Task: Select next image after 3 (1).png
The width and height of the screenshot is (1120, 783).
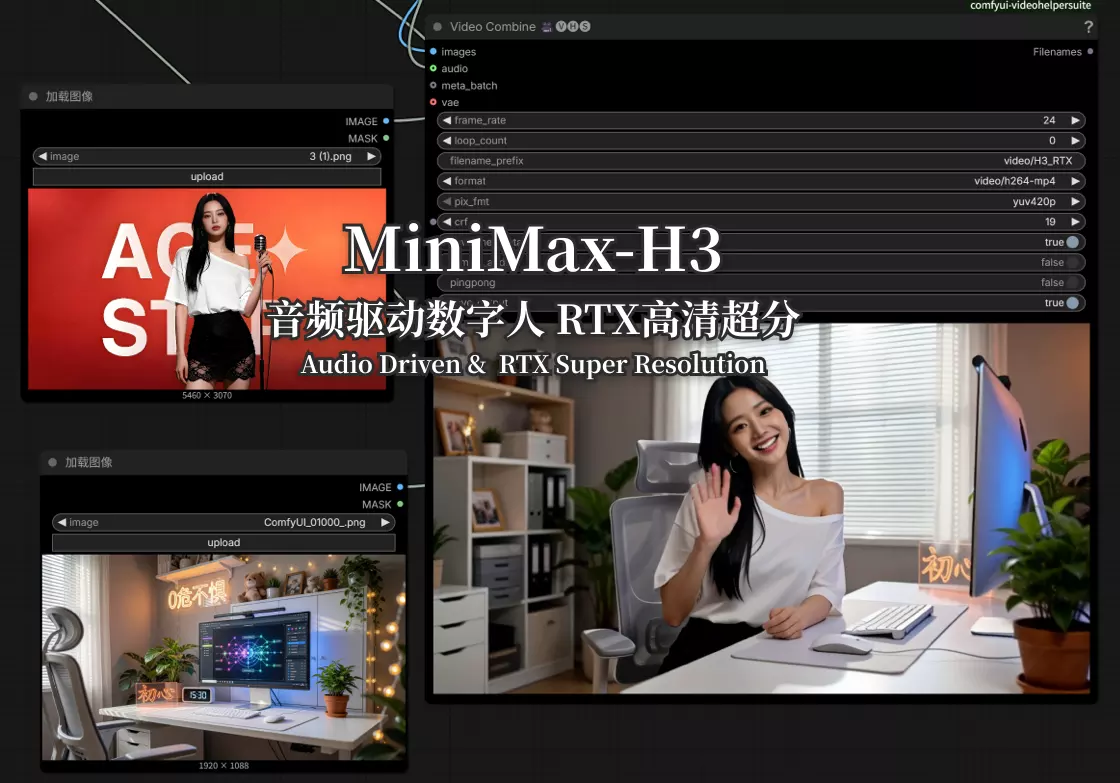Action: (x=371, y=156)
